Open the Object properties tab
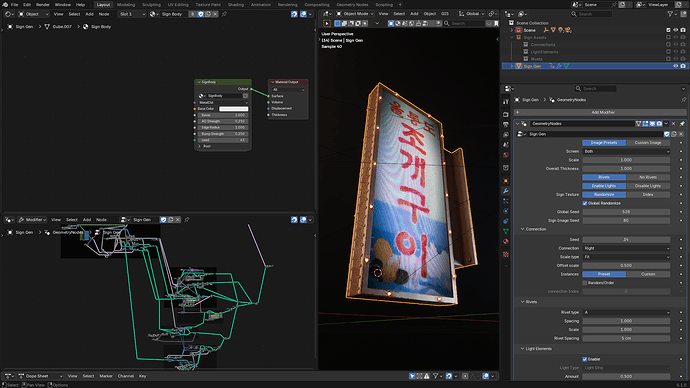Image resolution: width=690 pixels, height=388 pixels. [506, 181]
